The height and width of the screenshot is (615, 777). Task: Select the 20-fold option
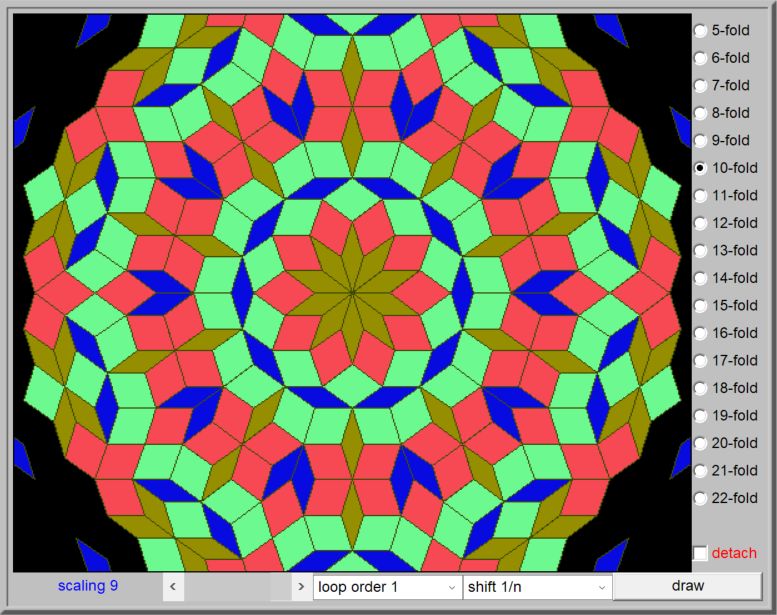tap(700, 443)
